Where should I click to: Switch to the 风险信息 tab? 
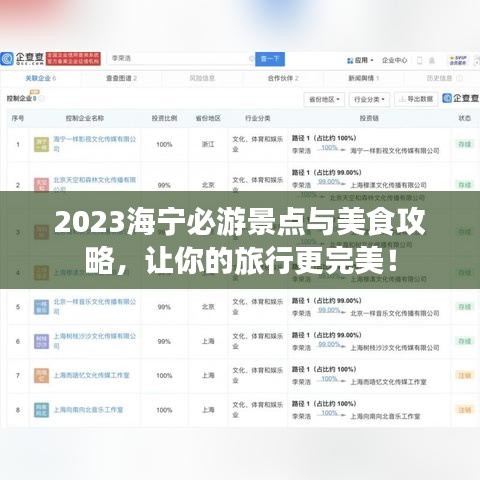[202, 78]
